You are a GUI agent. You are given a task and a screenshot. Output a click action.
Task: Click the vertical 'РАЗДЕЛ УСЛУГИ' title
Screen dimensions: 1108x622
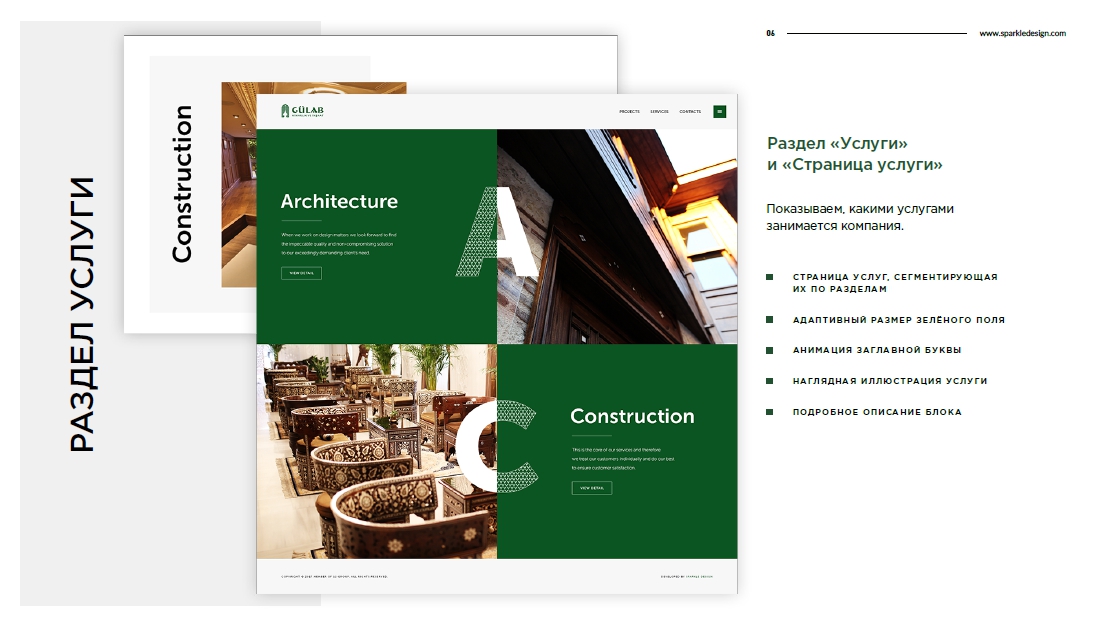tap(82, 315)
